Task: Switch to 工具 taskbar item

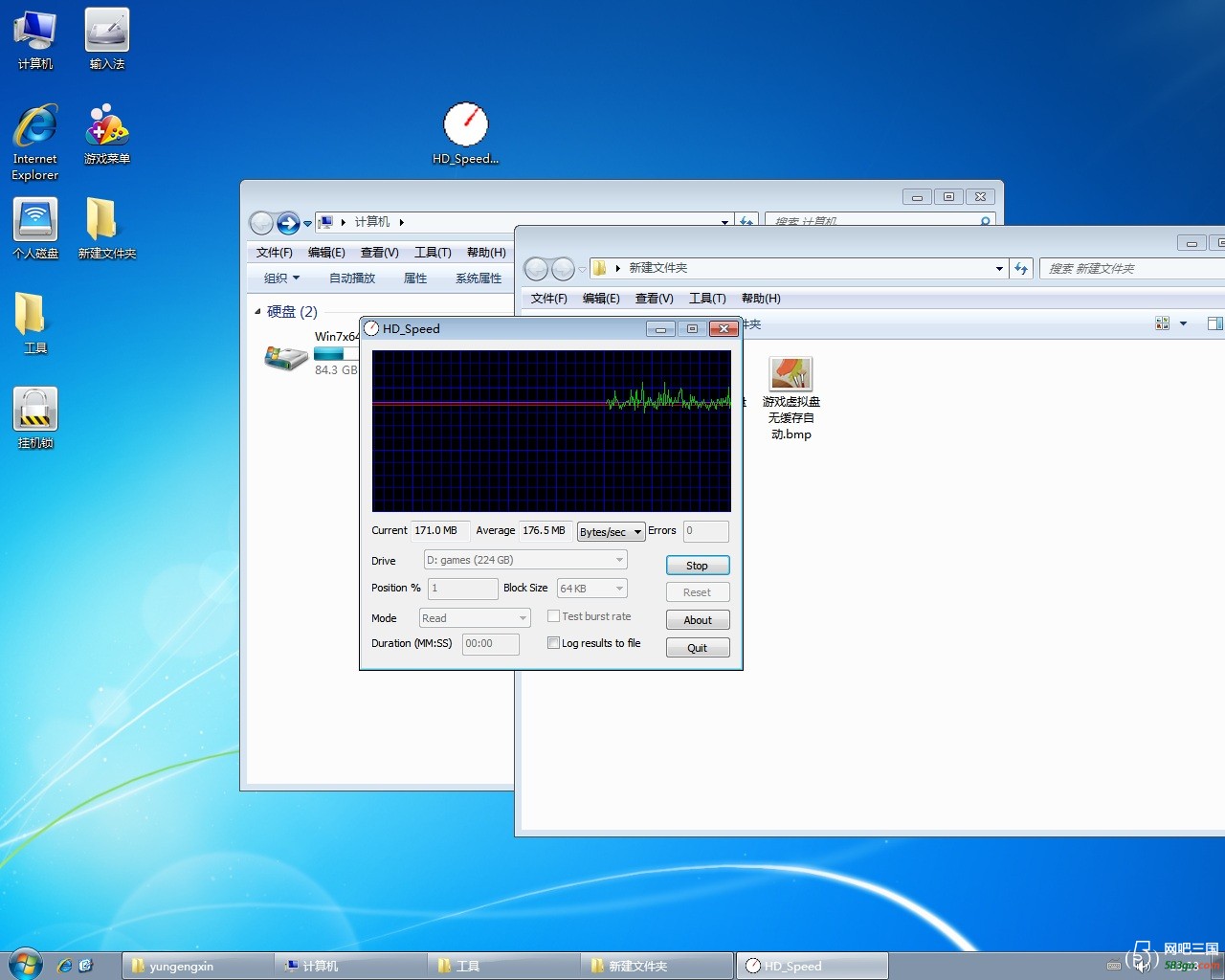Action: click(x=504, y=966)
